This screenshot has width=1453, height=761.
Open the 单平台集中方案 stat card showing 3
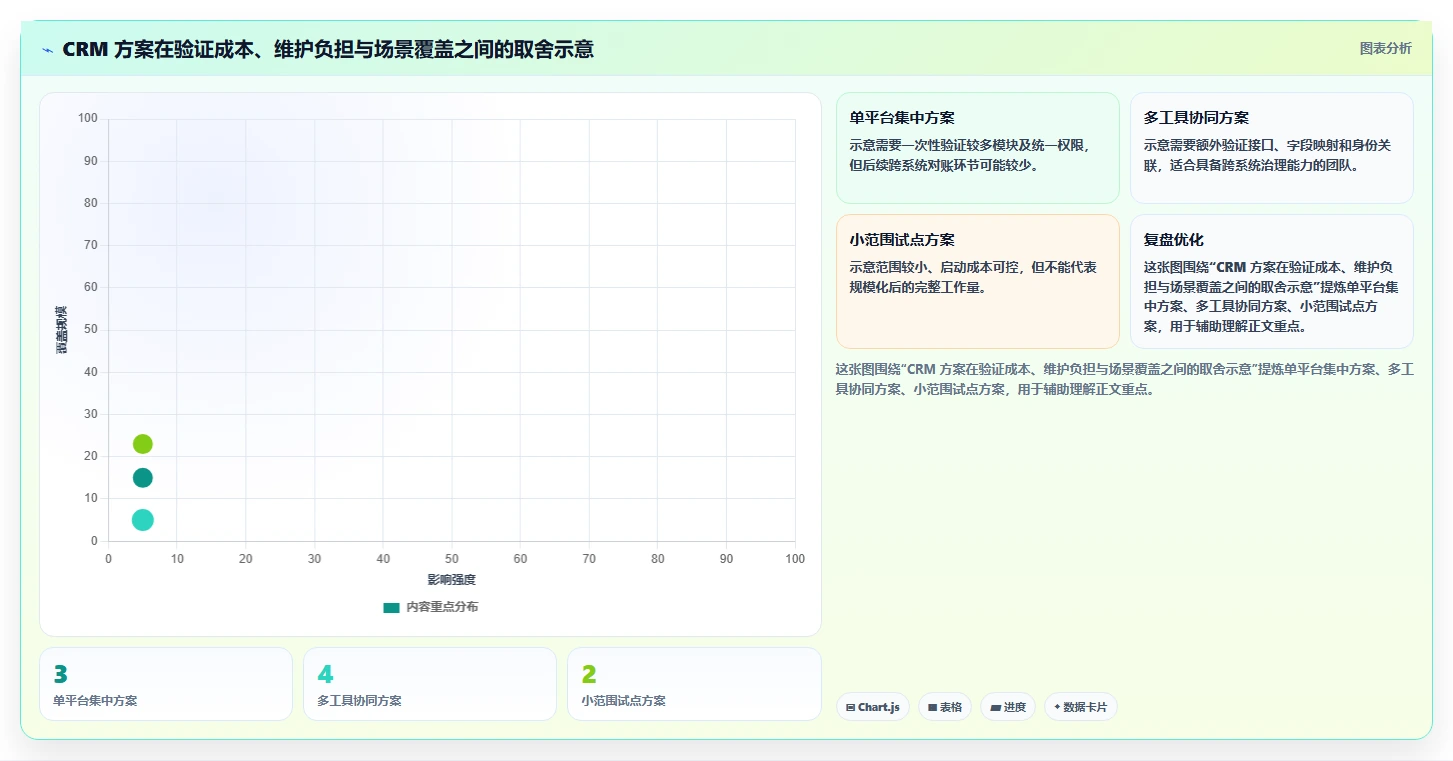pyautogui.click(x=166, y=684)
